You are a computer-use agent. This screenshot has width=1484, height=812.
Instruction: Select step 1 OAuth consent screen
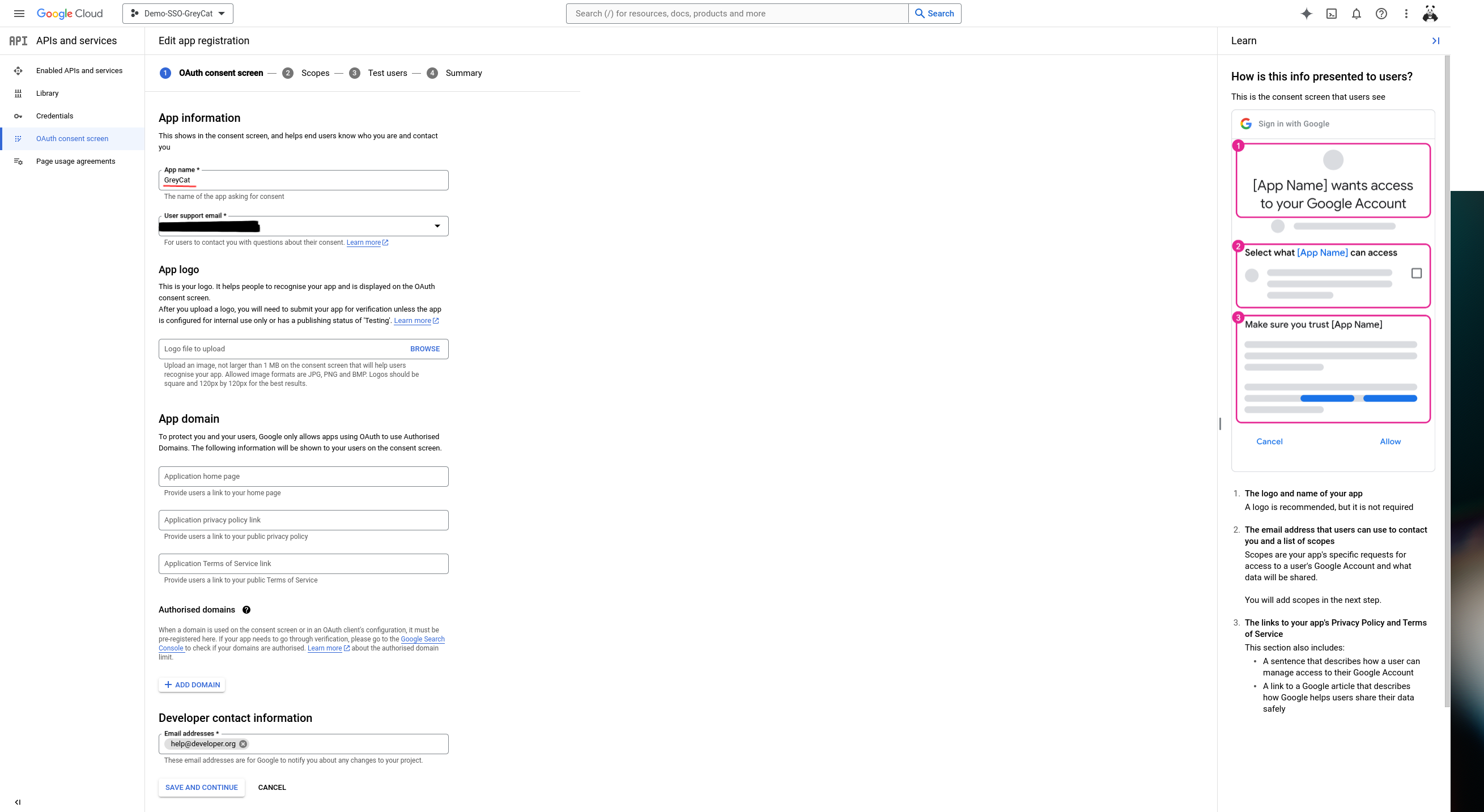pos(211,73)
